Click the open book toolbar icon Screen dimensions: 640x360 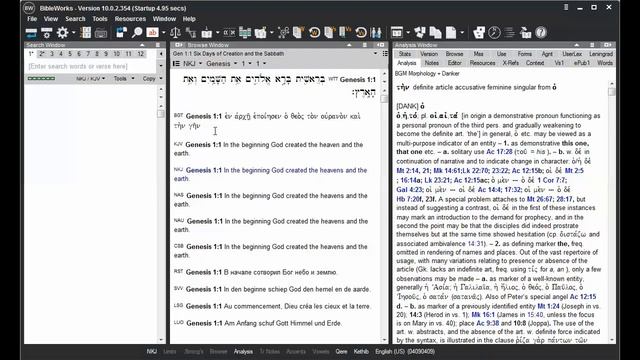click(x=207, y=33)
